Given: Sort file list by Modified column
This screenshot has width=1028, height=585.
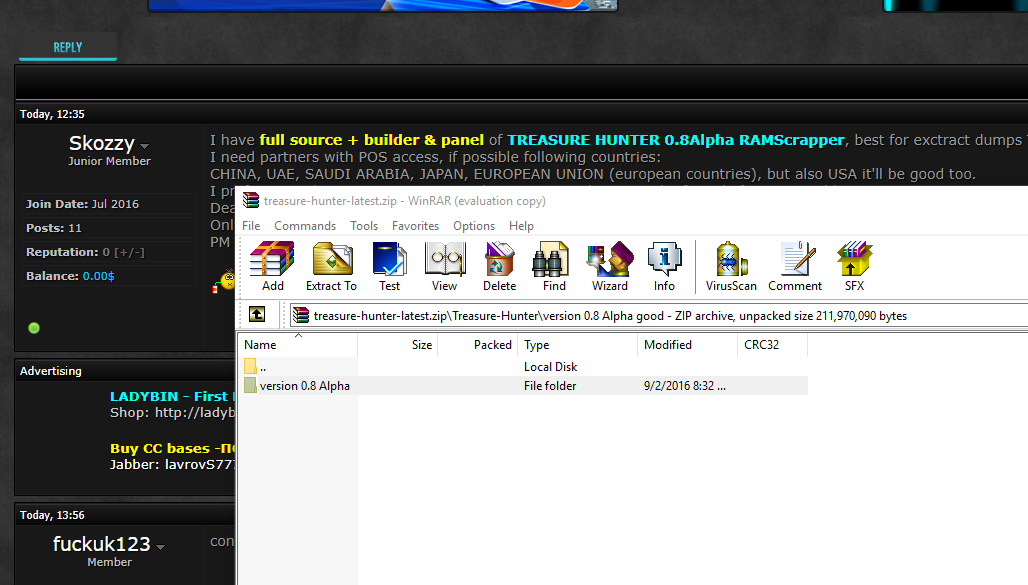Looking at the screenshot, I should (688, 344).
